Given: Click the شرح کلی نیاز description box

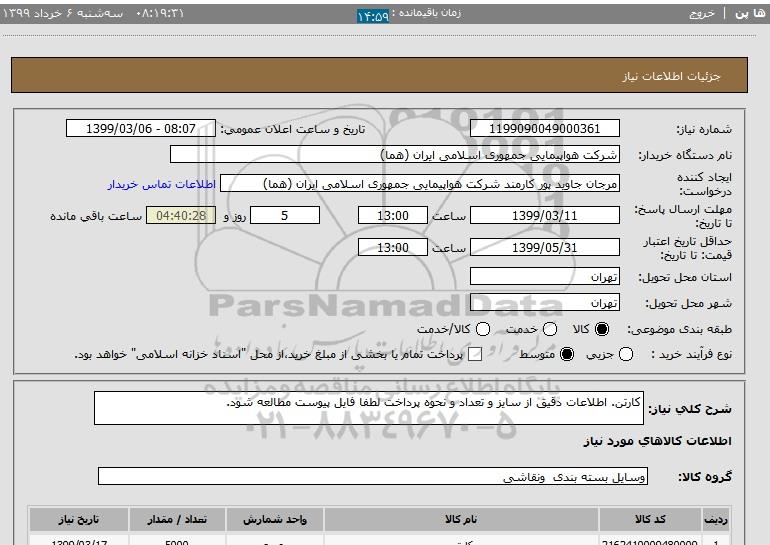Looking at the screenshot, I should coord(369,408).
